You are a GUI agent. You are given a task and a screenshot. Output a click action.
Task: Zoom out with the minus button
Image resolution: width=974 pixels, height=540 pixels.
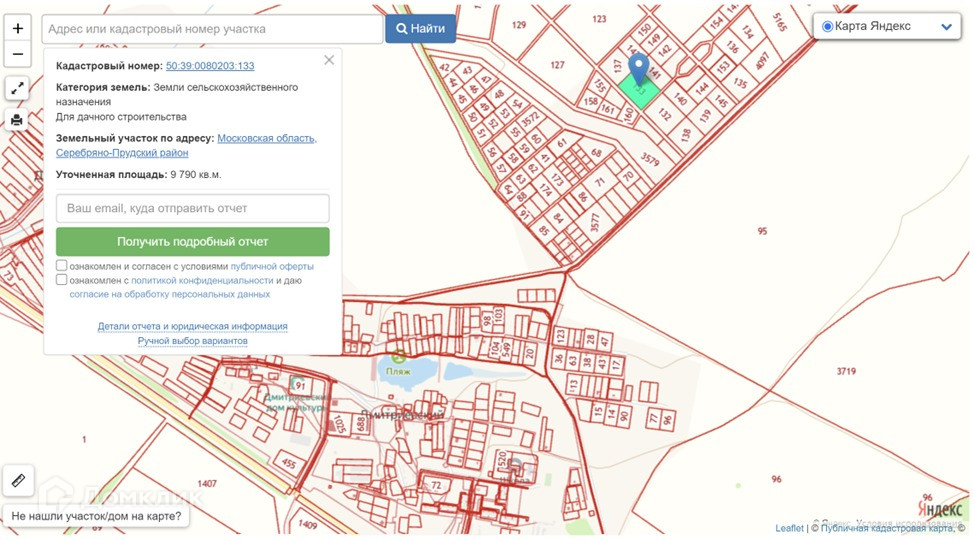(x=17, y=54)
